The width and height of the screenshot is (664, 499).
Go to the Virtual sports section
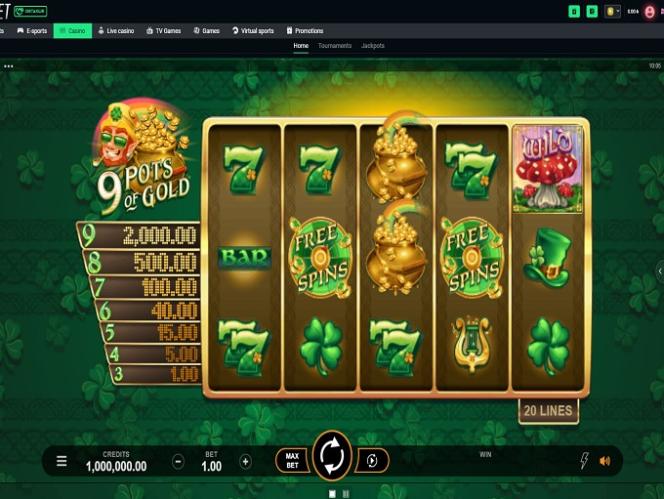pyautogui.click(x=253, y=31)
